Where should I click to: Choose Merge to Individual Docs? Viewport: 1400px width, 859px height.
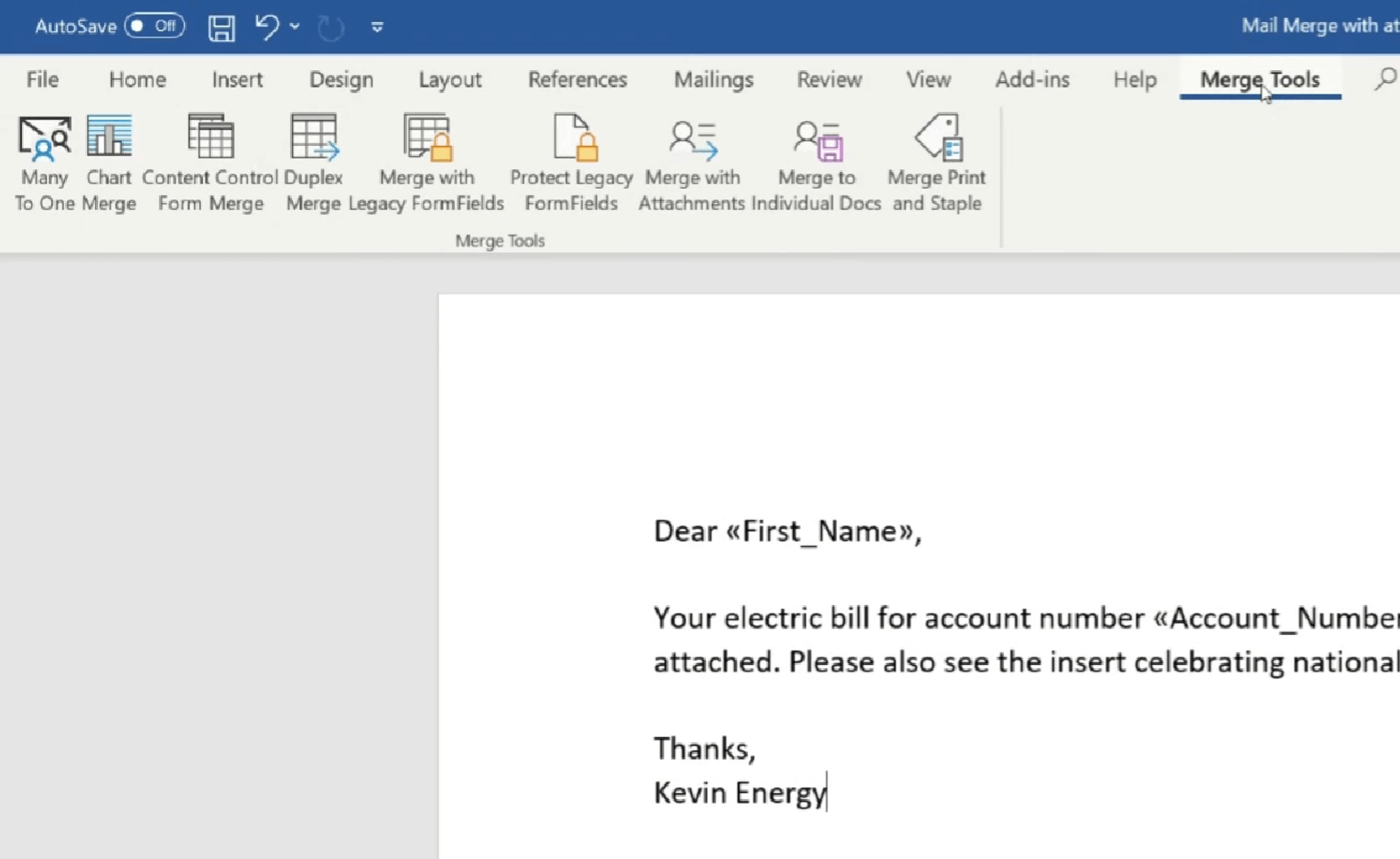(816, 162)
